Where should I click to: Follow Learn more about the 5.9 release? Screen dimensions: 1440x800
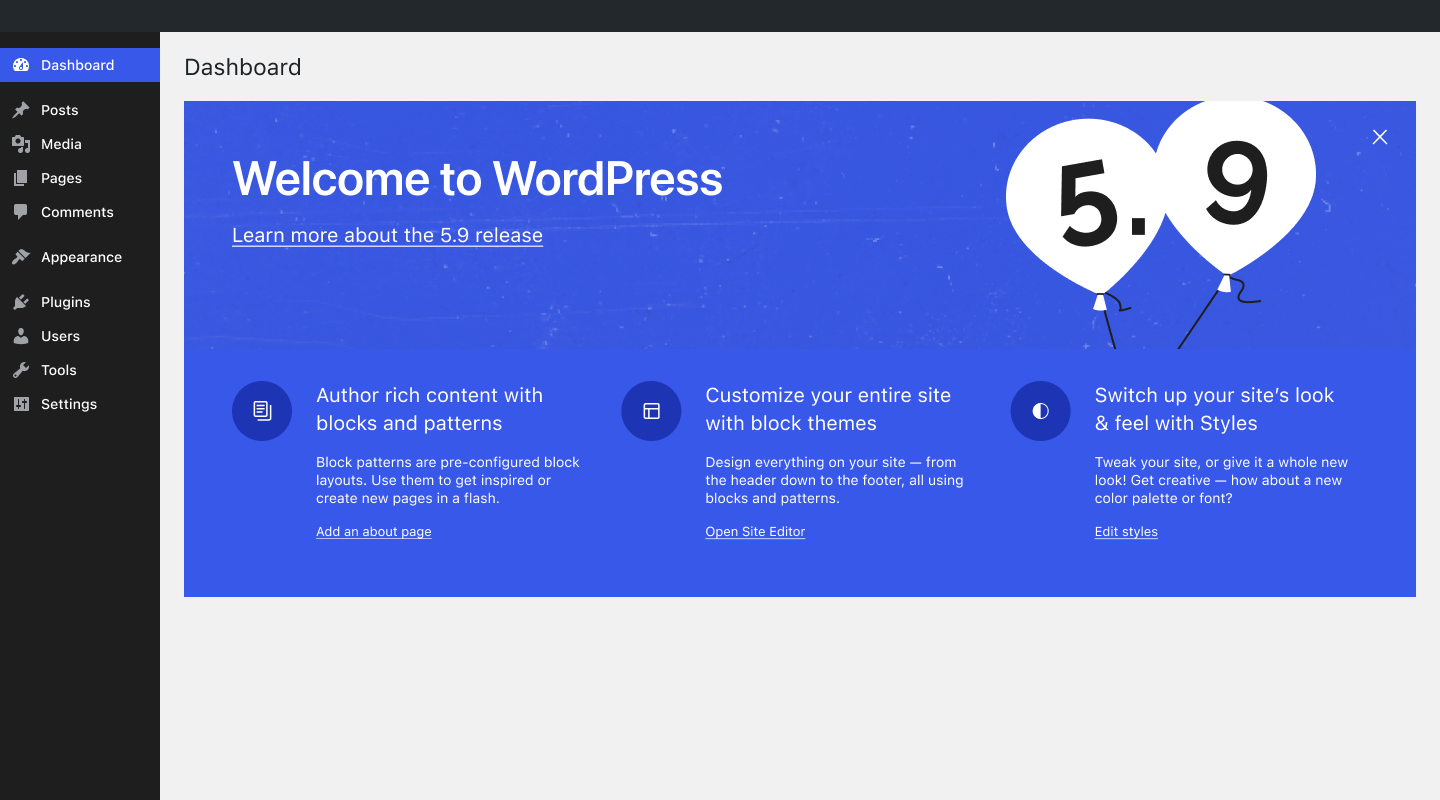coord(387,235)
